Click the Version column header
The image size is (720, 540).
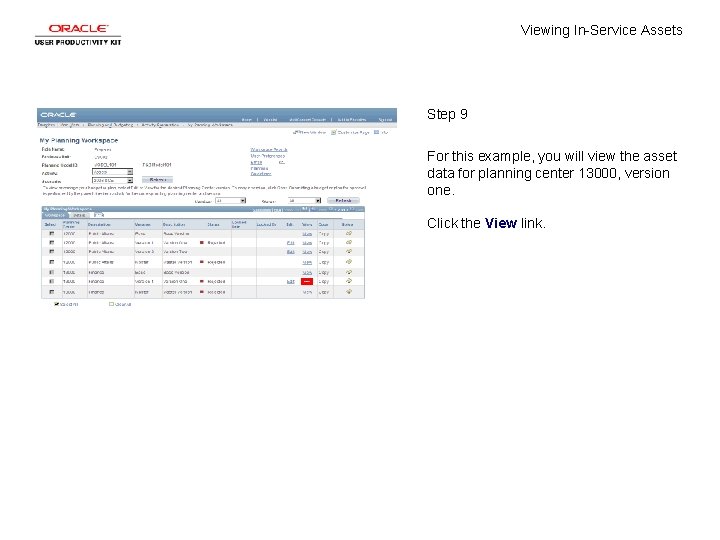142,225
